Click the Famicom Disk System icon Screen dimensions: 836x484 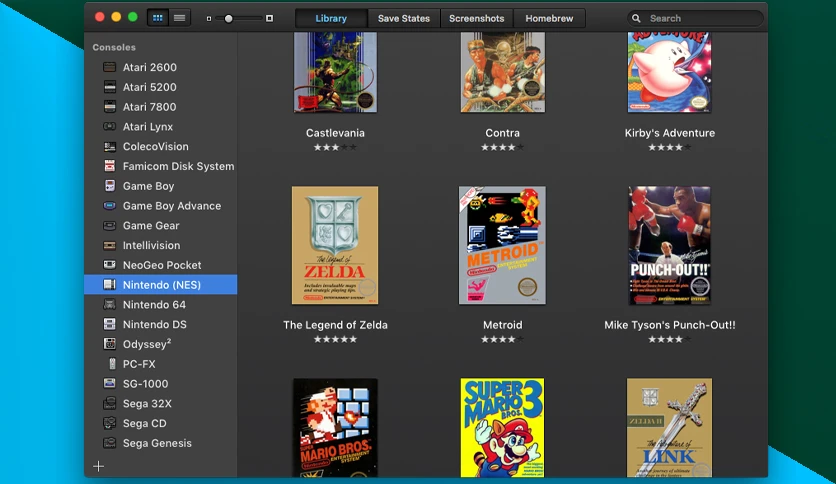coord(109,166)
